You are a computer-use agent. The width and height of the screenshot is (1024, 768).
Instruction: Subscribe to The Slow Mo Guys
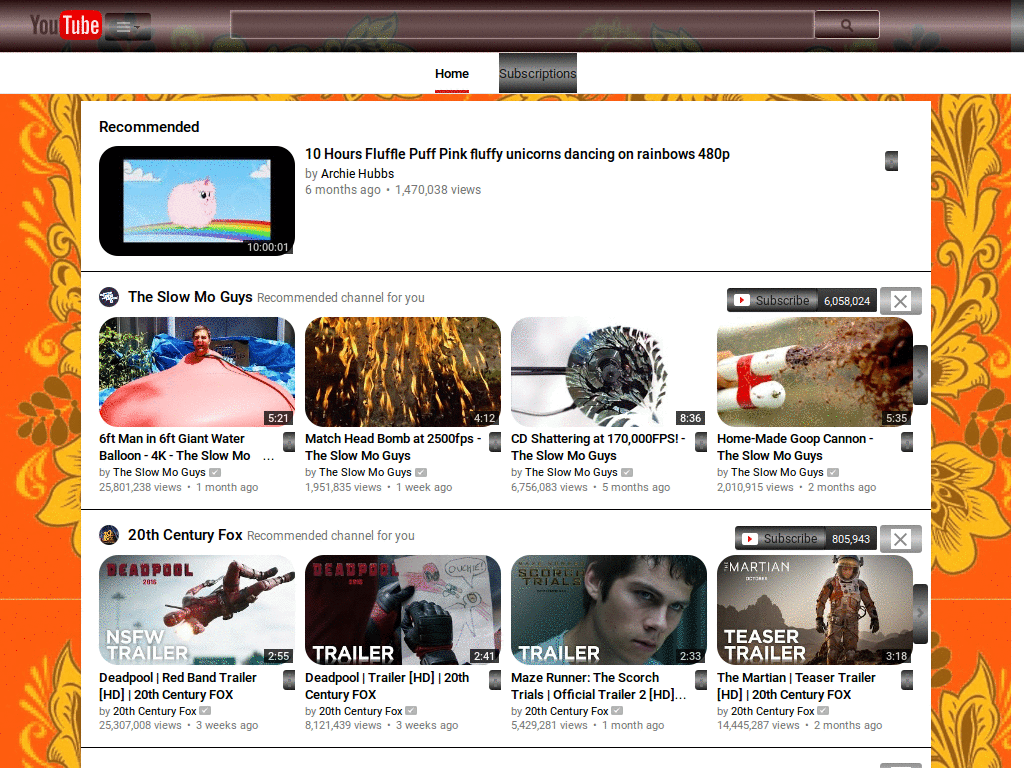(773, 300)
